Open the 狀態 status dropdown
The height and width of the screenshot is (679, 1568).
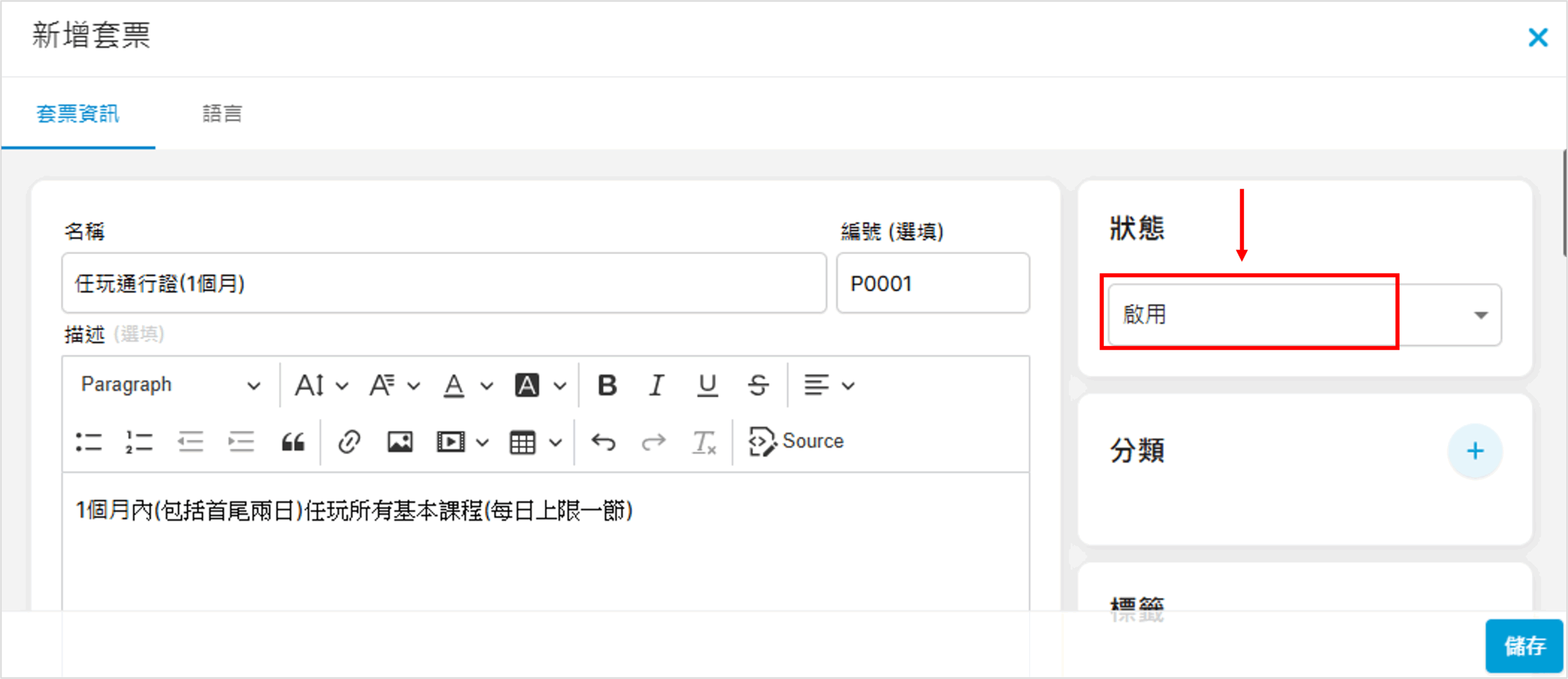pyautogui.click(x=1304, y=315)
